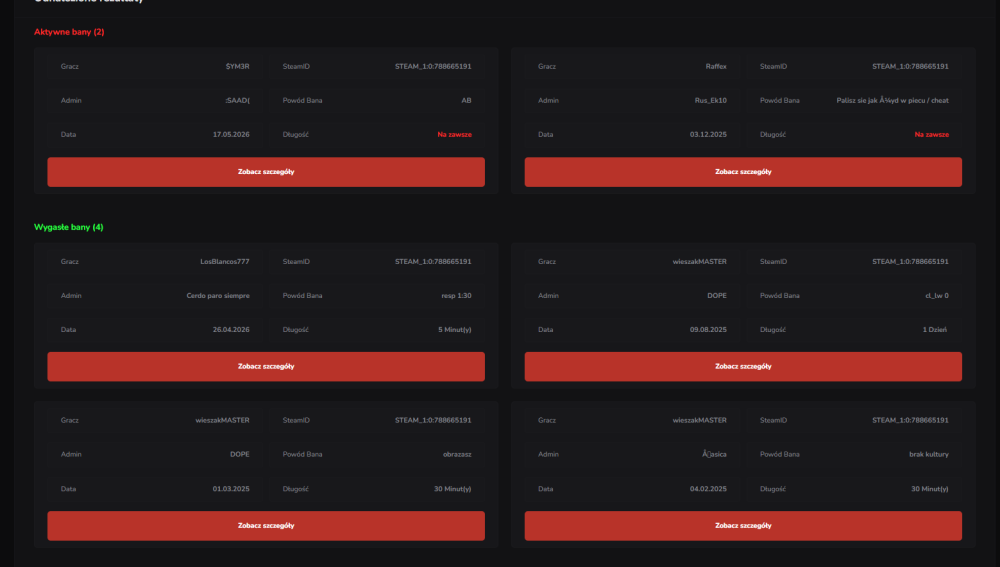Click Na zawsze in the Raffex card
Screen dimensions: 1000x567
[932, 135]
